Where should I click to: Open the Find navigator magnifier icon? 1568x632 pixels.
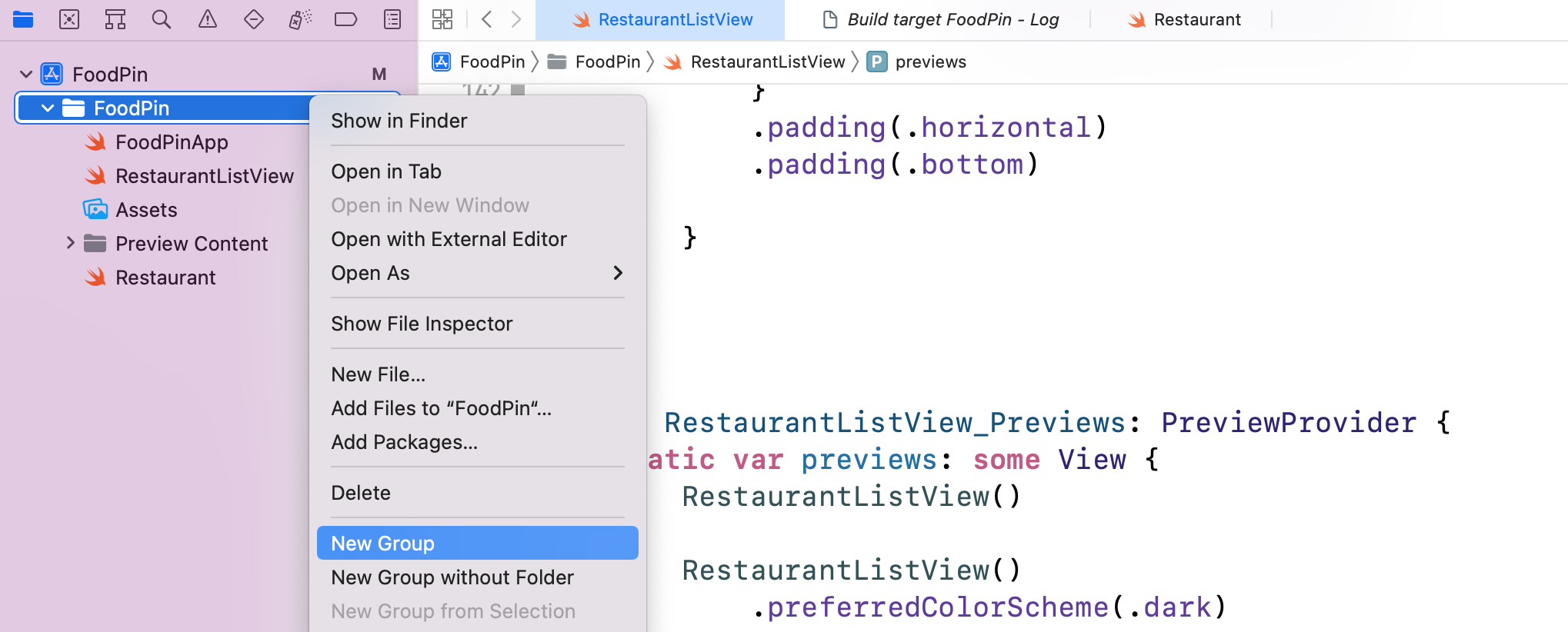pyautogui.click(x=162, y=19)
